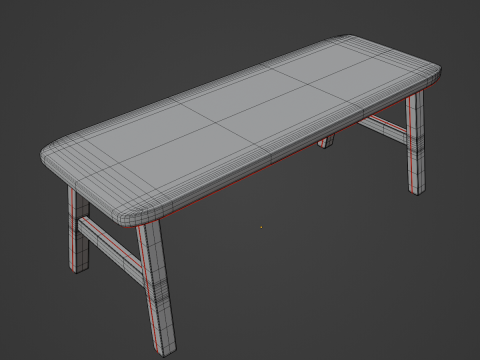Click the nearest front leg of bench
Viewport: 480px width, 360px height.
tap(157, 287)
